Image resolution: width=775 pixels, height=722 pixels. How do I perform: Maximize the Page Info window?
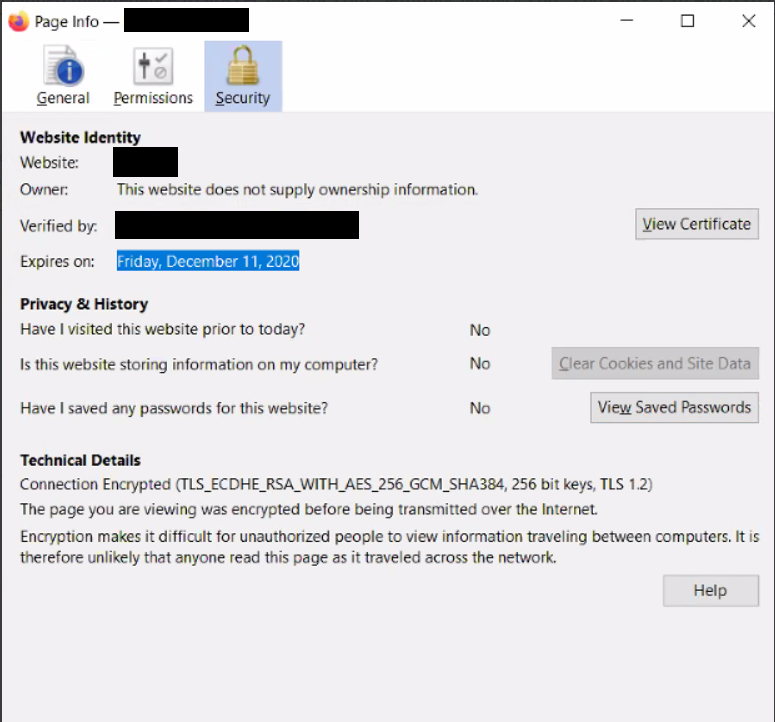click(688, 21)
